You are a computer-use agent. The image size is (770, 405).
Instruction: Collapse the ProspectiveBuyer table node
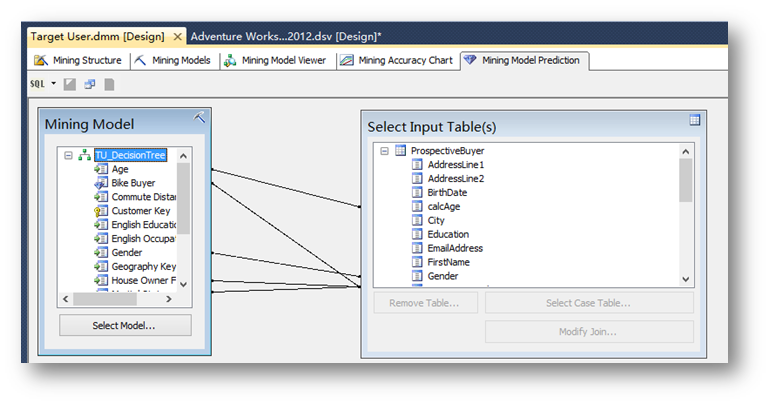385,151
